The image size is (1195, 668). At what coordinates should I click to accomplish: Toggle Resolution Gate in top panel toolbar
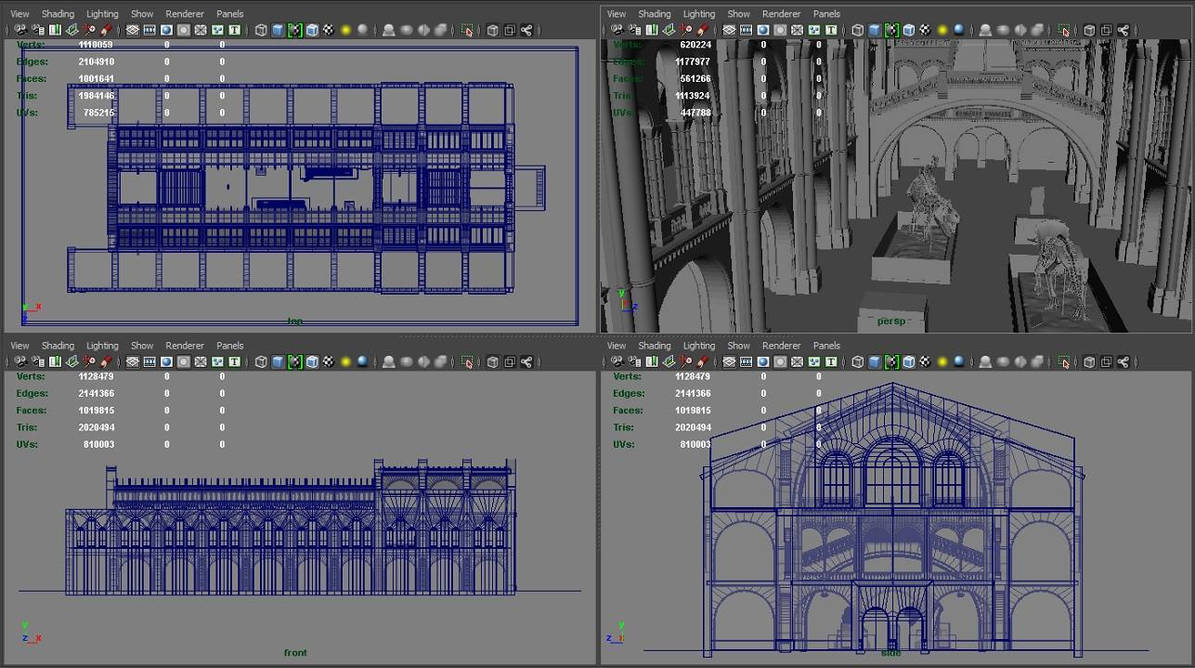click(166, 30)
